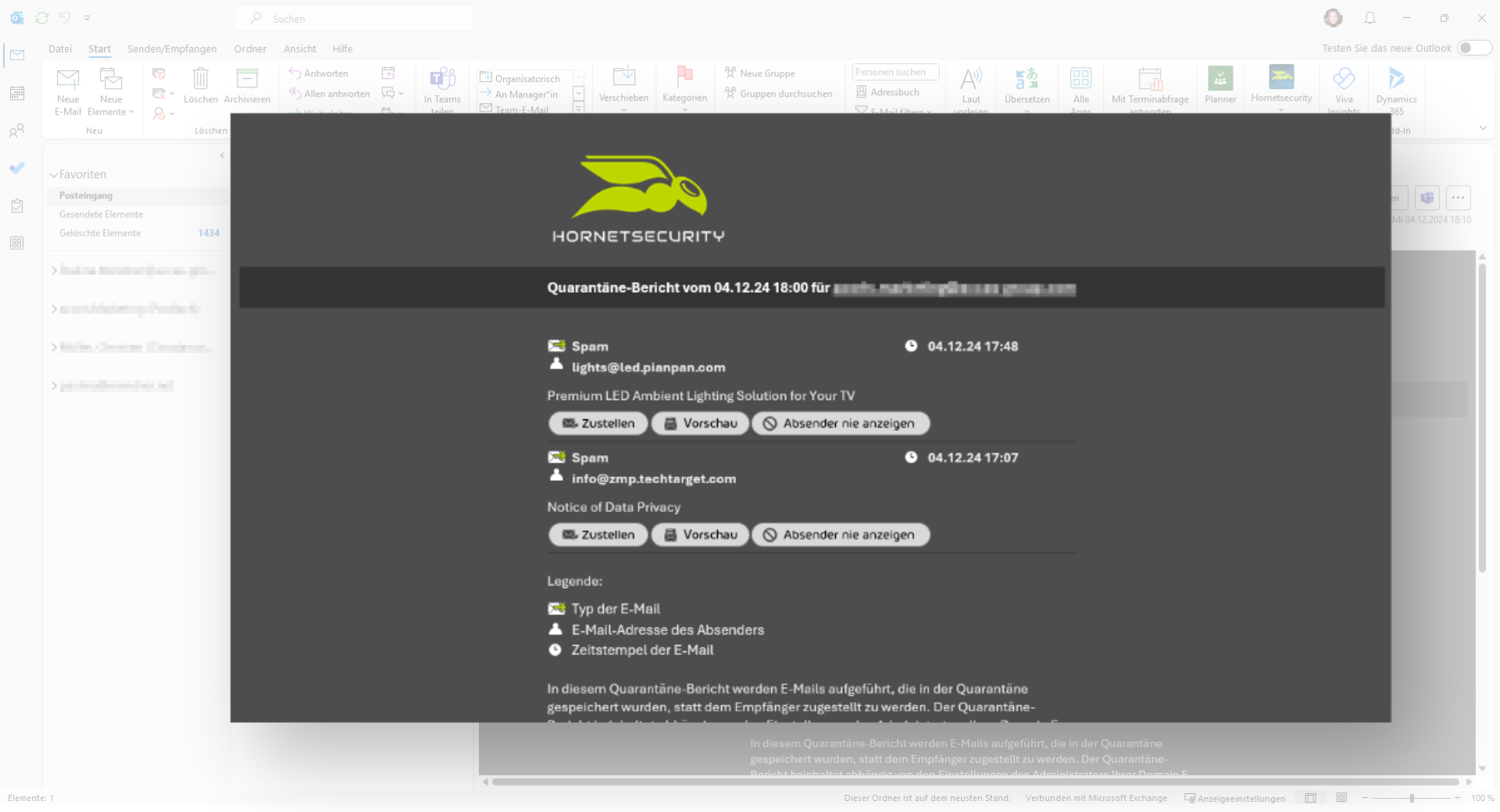1500x812 pixels.
Task: Open the To Do checkmark icon
Action: (17, 168)
